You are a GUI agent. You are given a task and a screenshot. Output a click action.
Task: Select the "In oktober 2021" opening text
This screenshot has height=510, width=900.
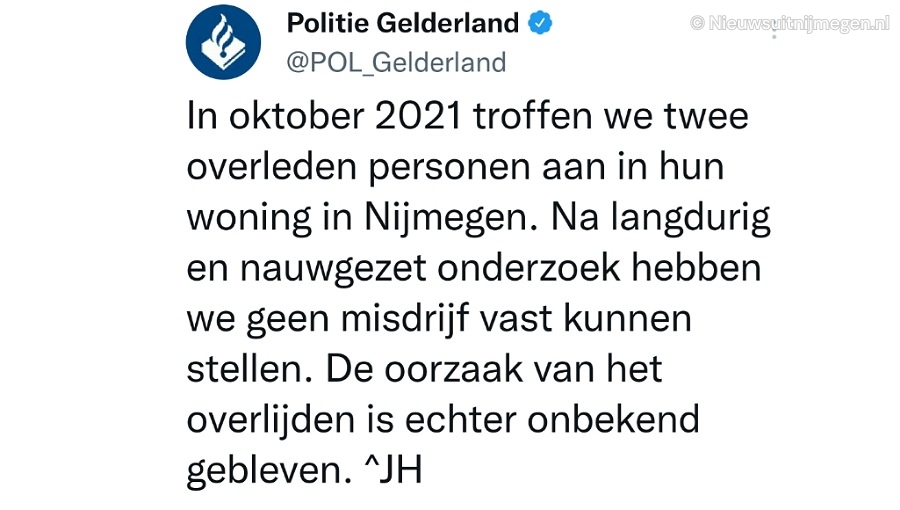tap(324, 116)
